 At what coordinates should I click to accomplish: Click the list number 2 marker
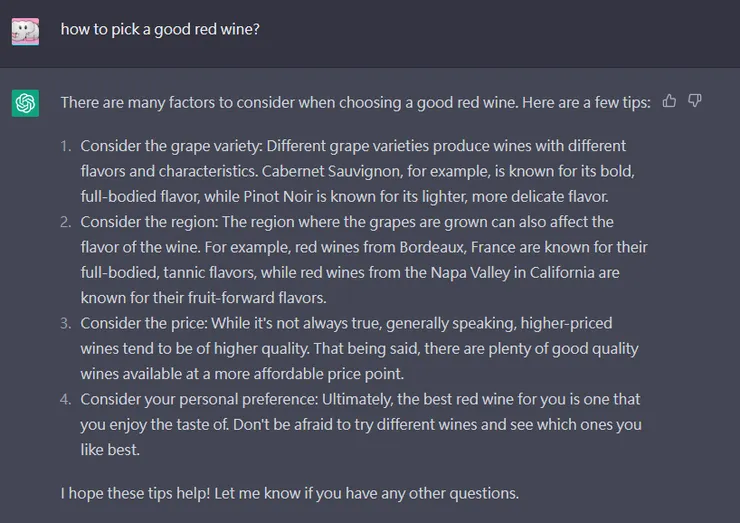pos(66,221)
